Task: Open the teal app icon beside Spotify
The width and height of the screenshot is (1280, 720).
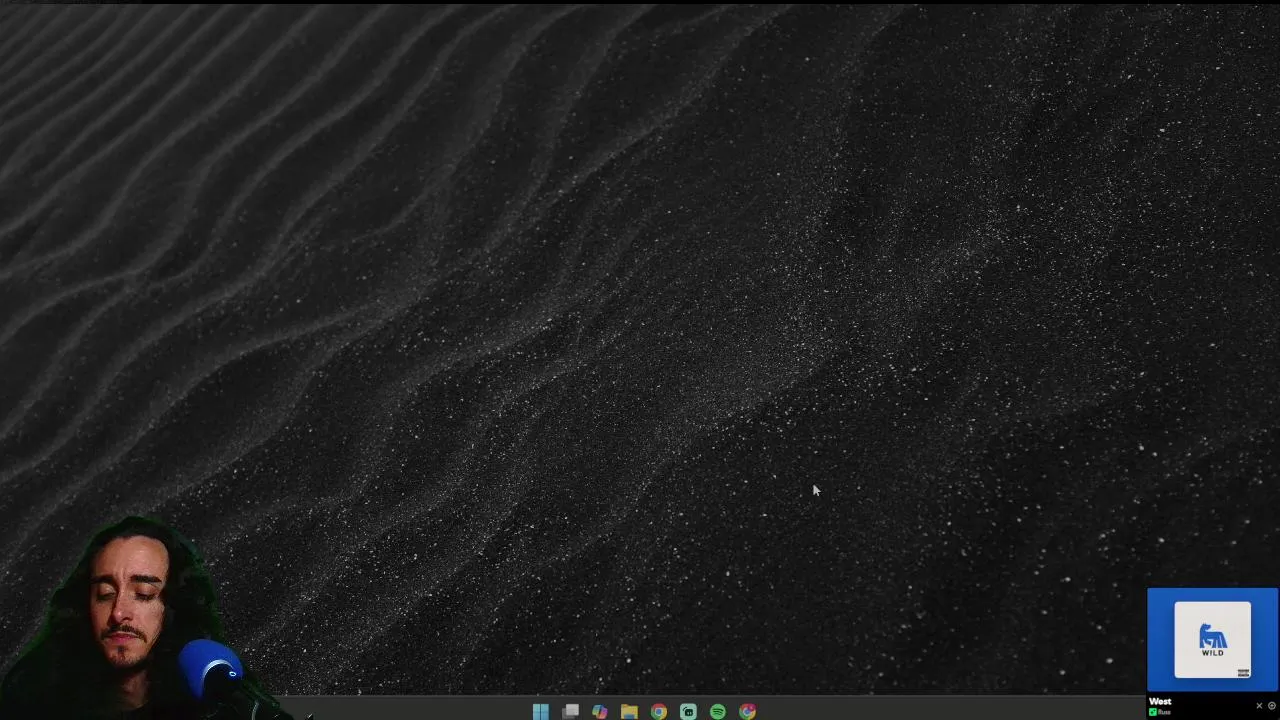Action: [688, 712]
